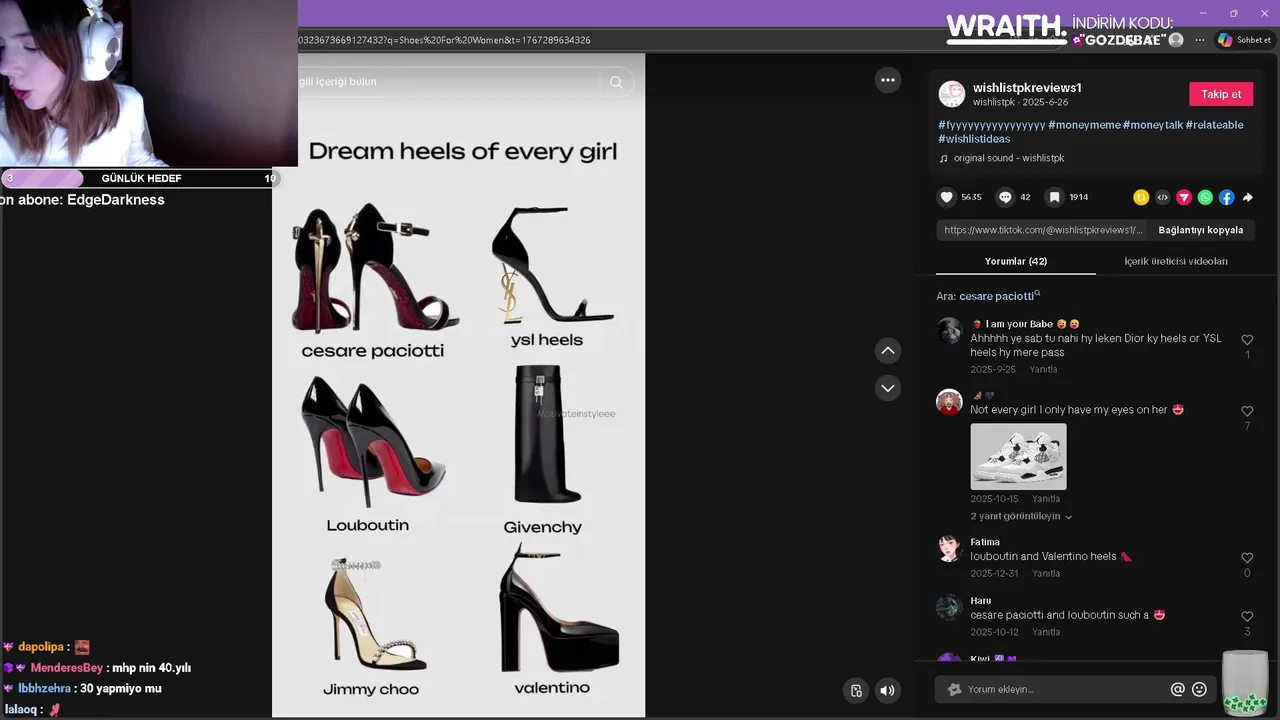The image size is (1280, 720).
Task: Click chat username 'lbbhzehra'
Action: click(x=44, y=689)
